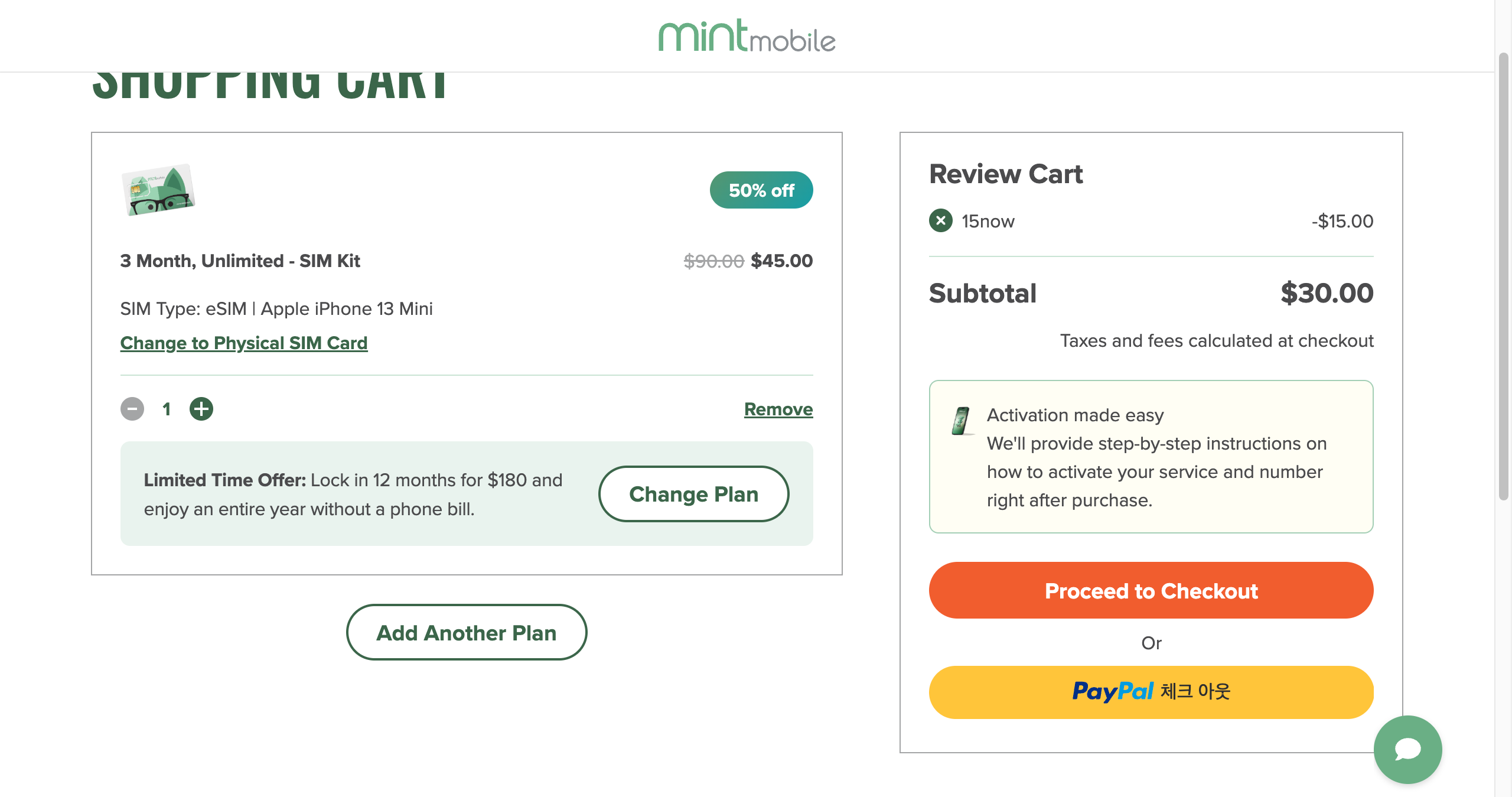Click the 3 Month Unlimited SIM Kit title
Viewport: 1512px width, 797px height.
pyautogui.click(x=240, y=261)
